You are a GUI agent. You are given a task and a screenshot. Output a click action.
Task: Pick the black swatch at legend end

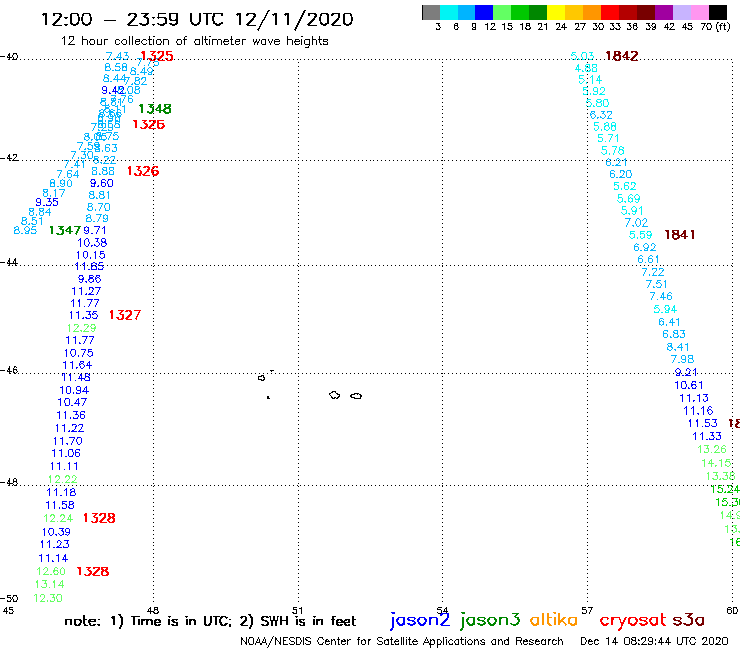tap(718, 12)
